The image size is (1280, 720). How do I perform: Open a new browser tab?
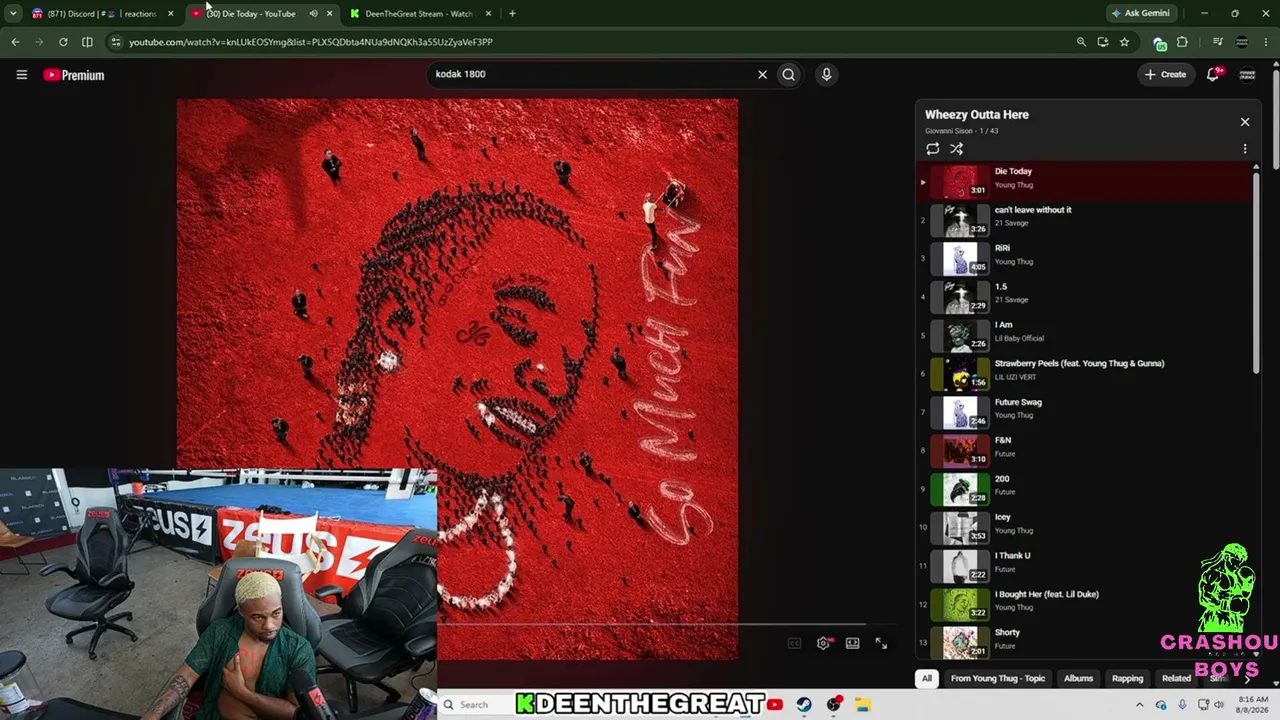[x=512, y=13]
